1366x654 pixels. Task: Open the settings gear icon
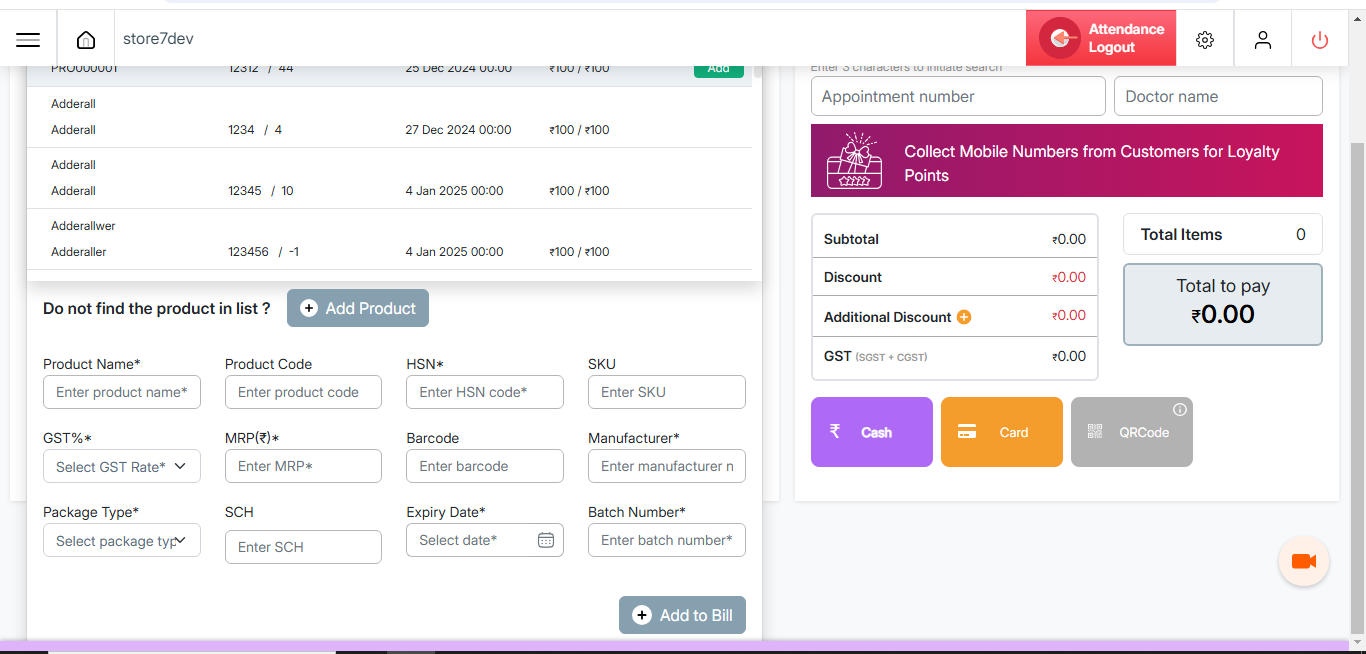click(x=1205, y=39)
